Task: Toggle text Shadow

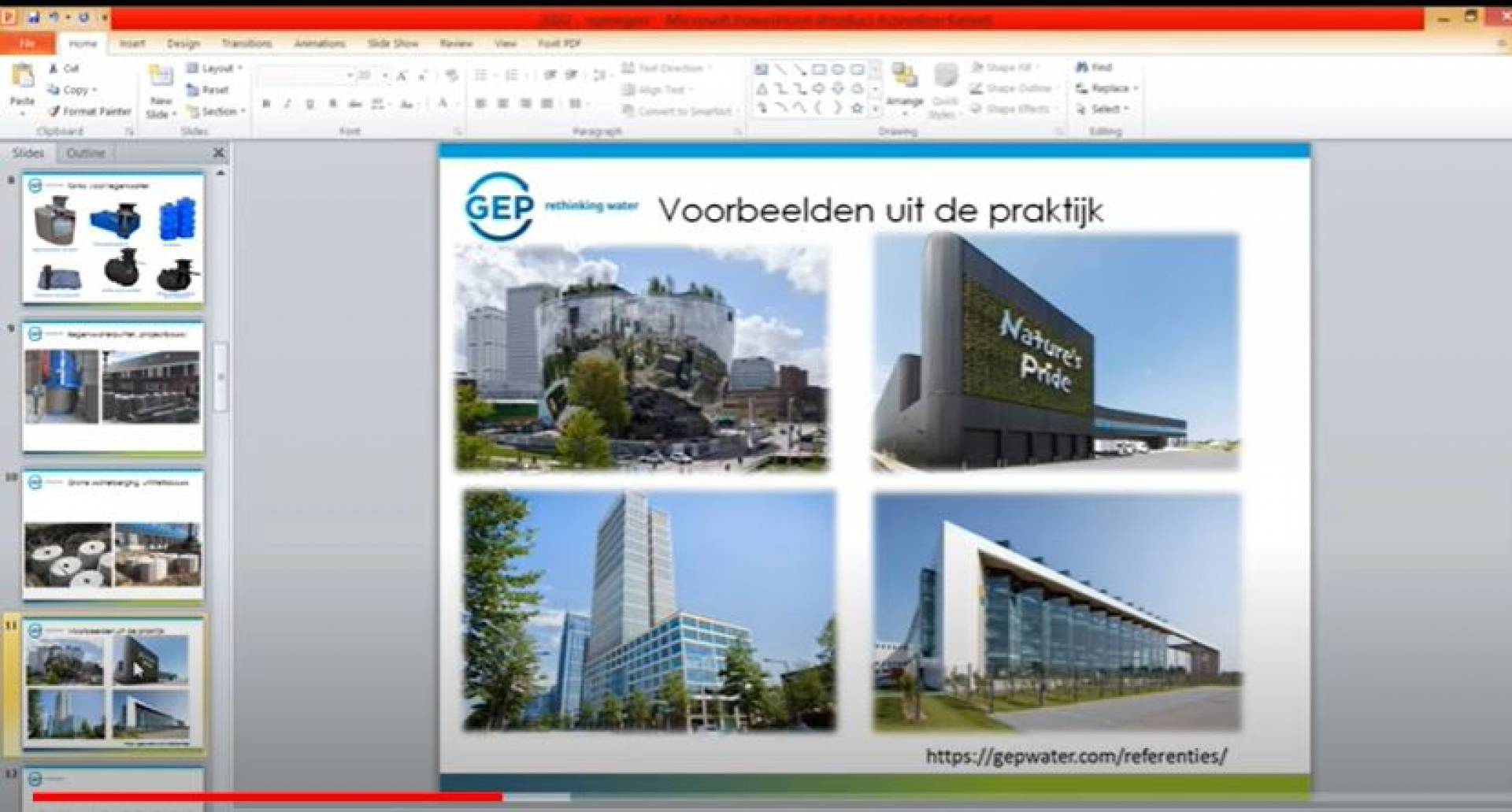Action: click(x=333, y=104)
